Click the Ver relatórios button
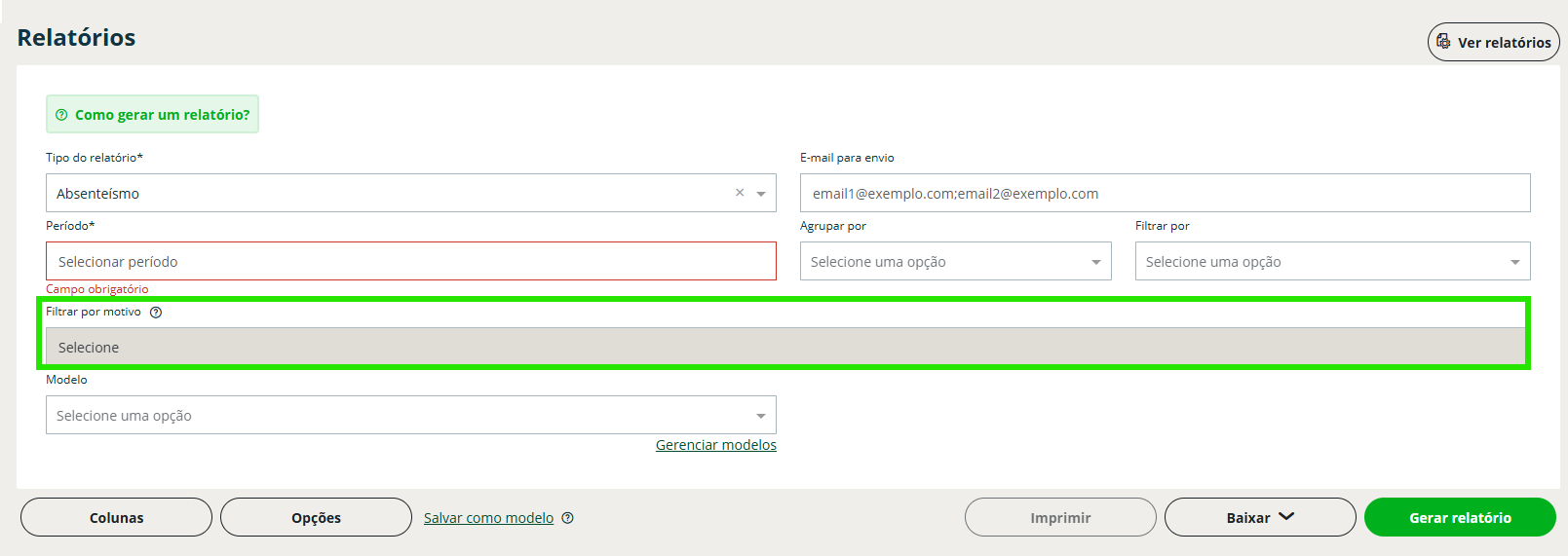The image size is (1568, 556). point(1493,42)
